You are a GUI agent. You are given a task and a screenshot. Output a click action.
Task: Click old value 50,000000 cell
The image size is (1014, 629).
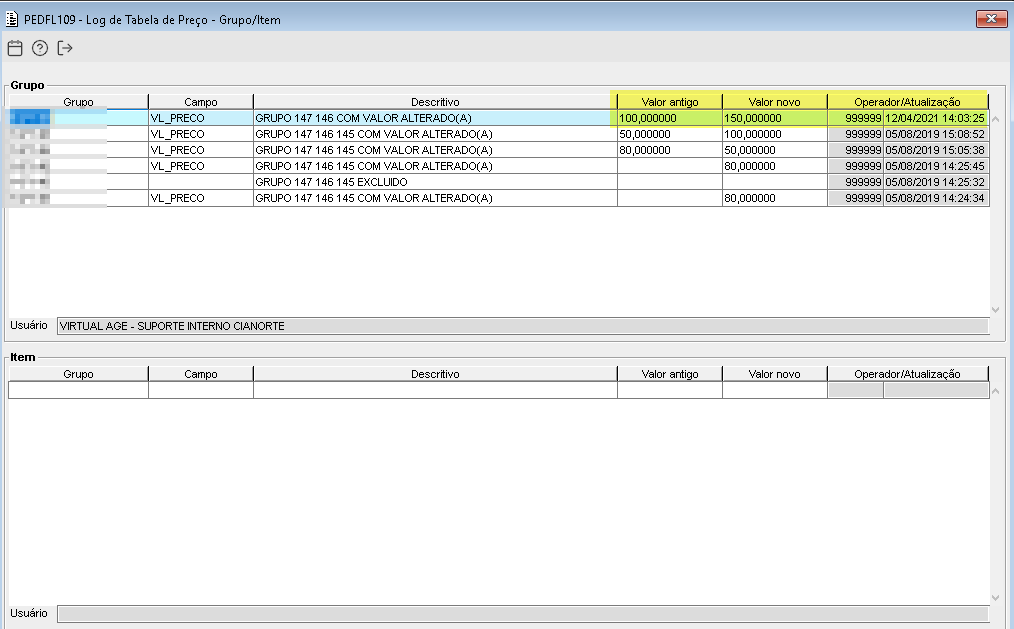(669, 134)
